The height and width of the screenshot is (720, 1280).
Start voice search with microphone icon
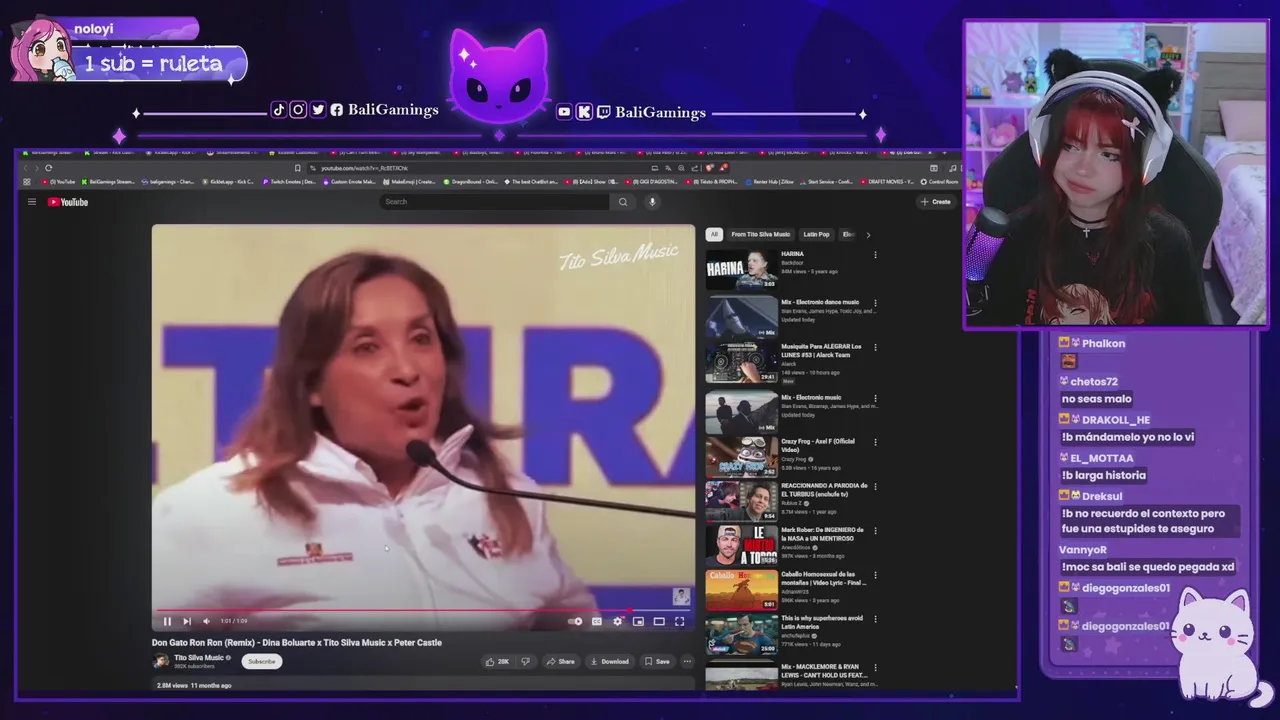tap(652, 202)
